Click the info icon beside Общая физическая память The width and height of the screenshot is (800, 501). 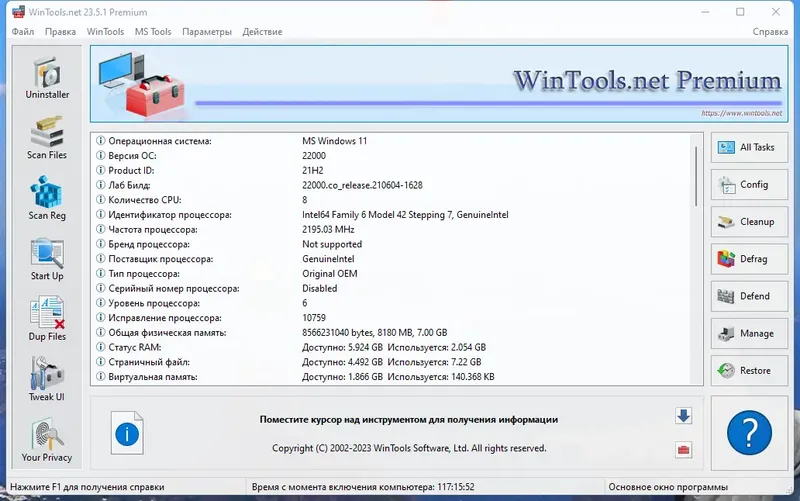point(101,333)
